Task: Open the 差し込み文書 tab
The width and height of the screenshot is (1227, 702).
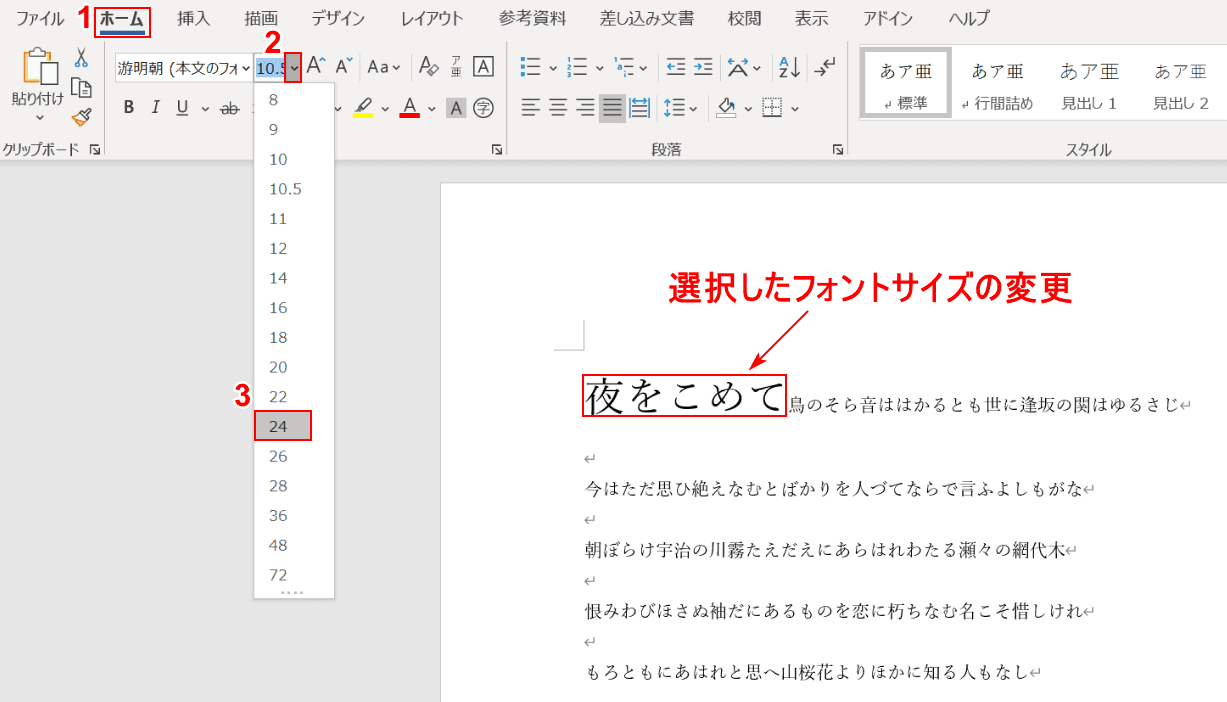Action: 647,18
